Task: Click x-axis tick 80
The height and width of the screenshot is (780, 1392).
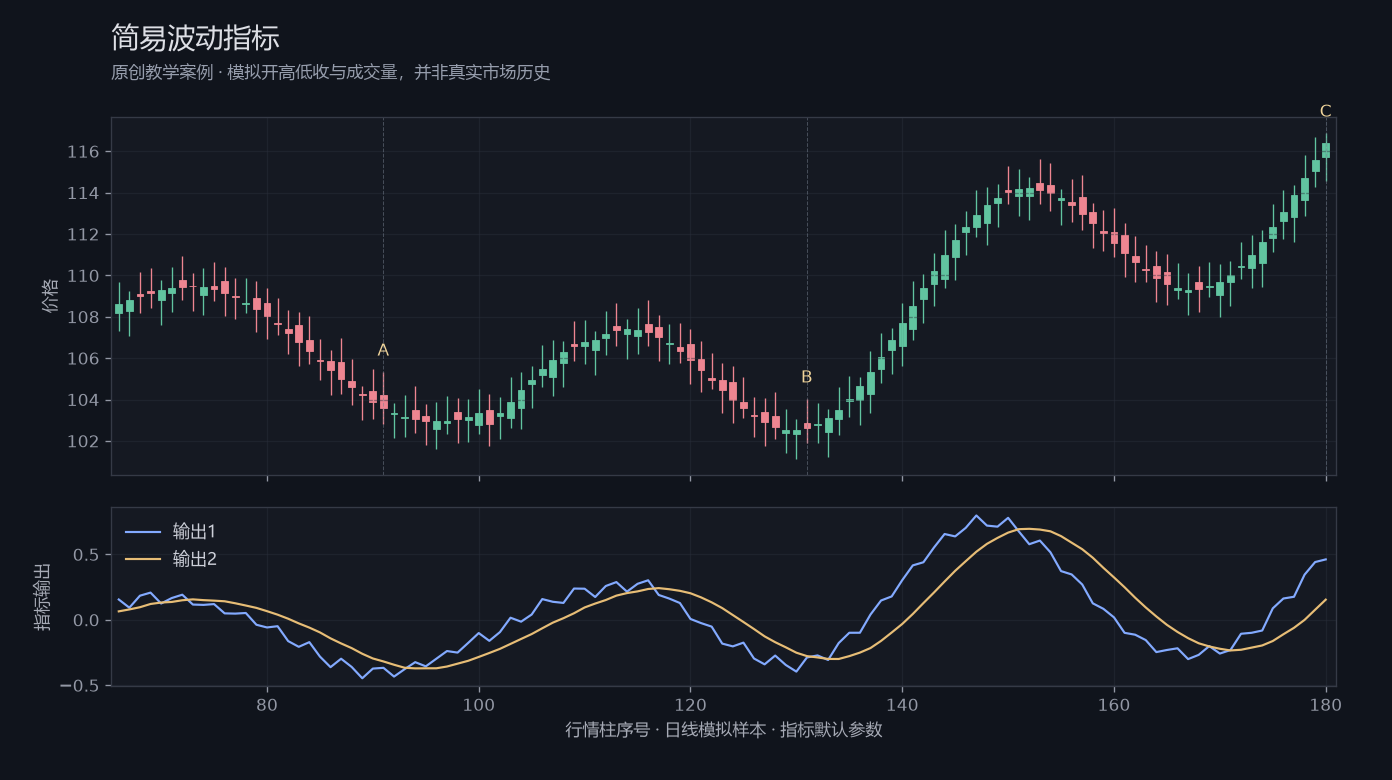Action: (267, 704)
